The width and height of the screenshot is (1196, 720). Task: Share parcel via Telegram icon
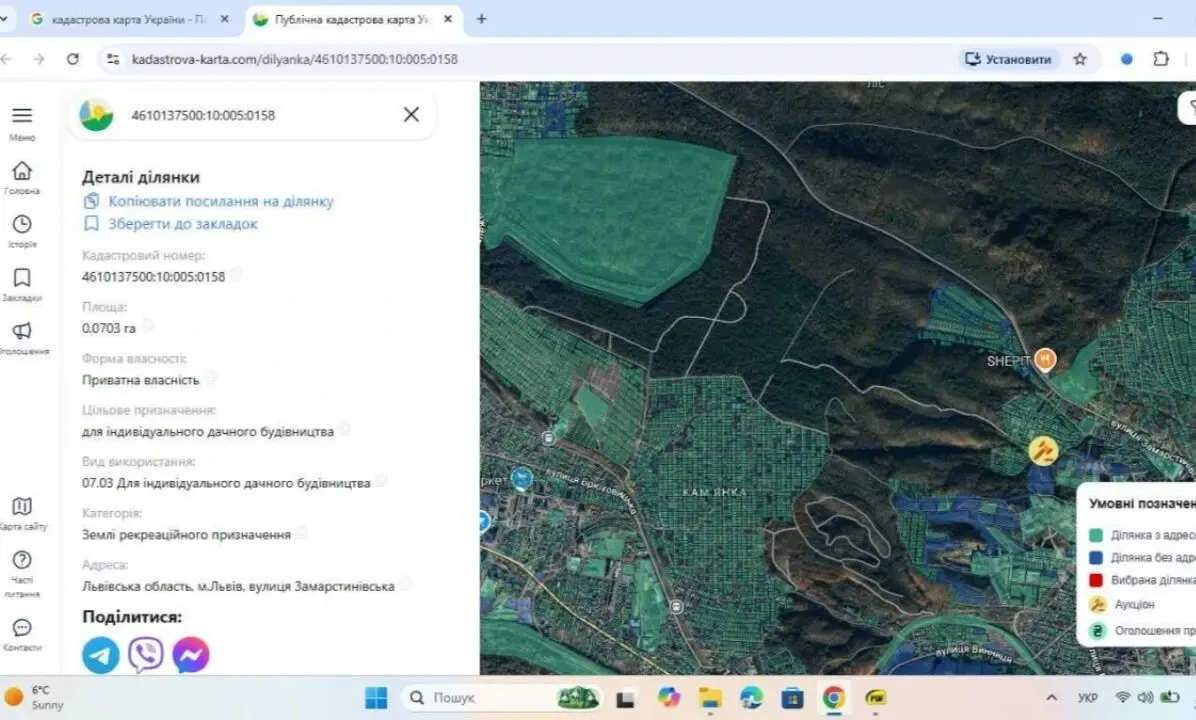click(x=101, y=655)
